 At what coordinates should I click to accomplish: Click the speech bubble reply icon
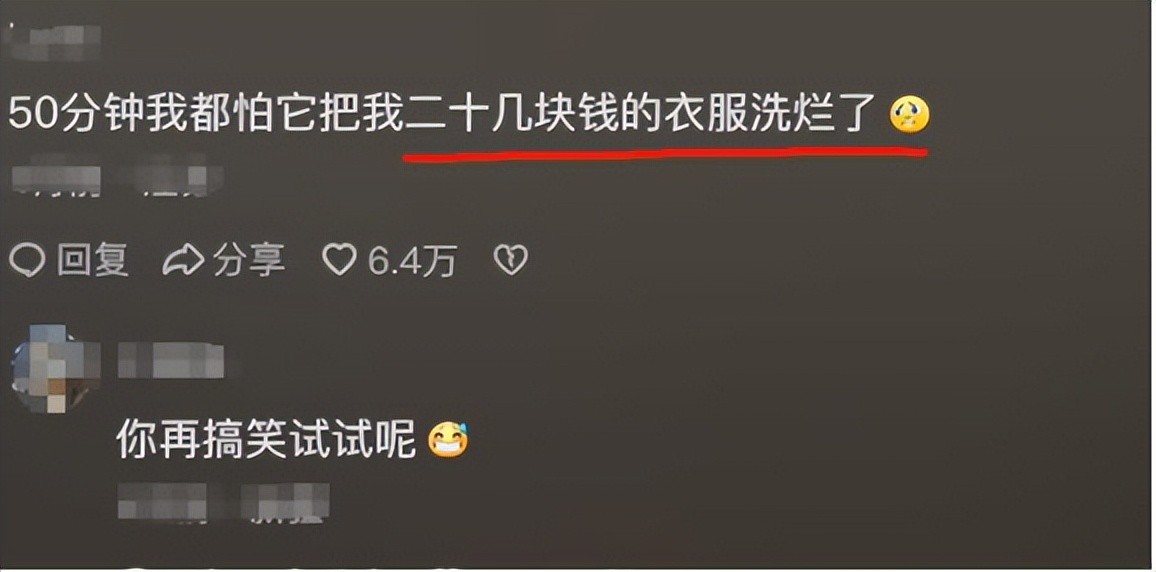(27, 261)
